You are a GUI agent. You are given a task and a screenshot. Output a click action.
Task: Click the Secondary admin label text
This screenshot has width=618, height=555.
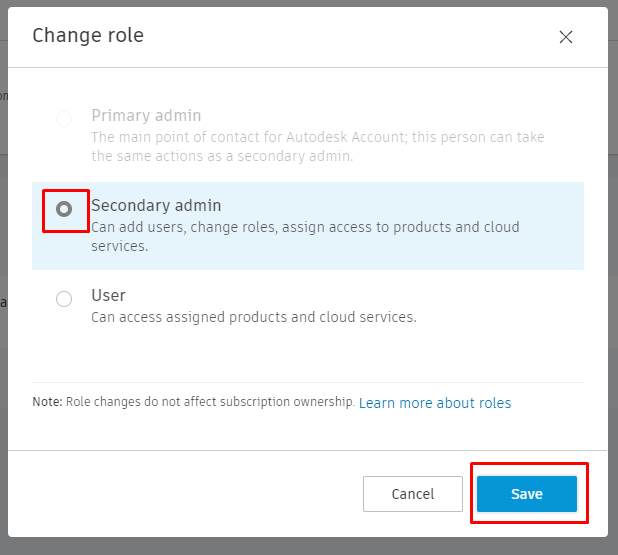pos(156,205)
